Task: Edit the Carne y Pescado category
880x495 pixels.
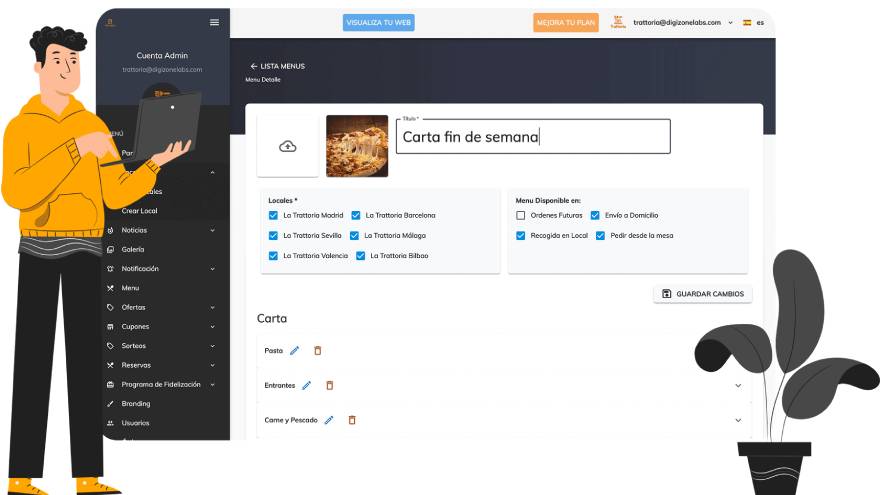Action: 328,420
